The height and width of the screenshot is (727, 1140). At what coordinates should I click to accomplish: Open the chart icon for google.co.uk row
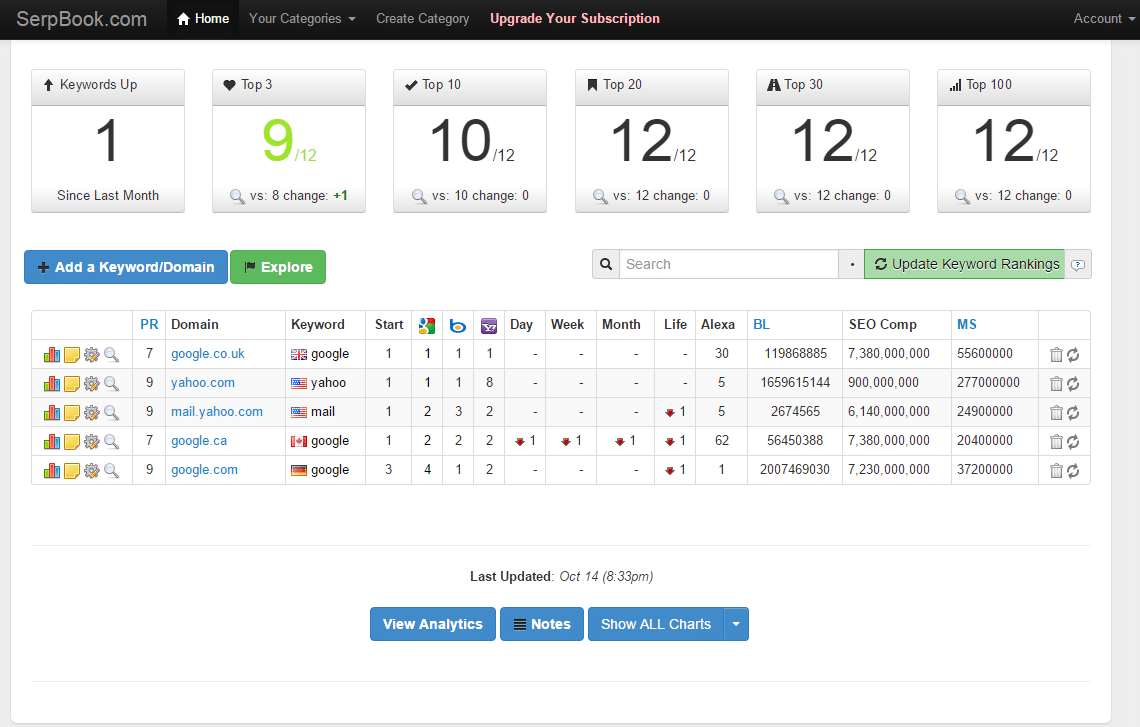(x=51, y=354)
